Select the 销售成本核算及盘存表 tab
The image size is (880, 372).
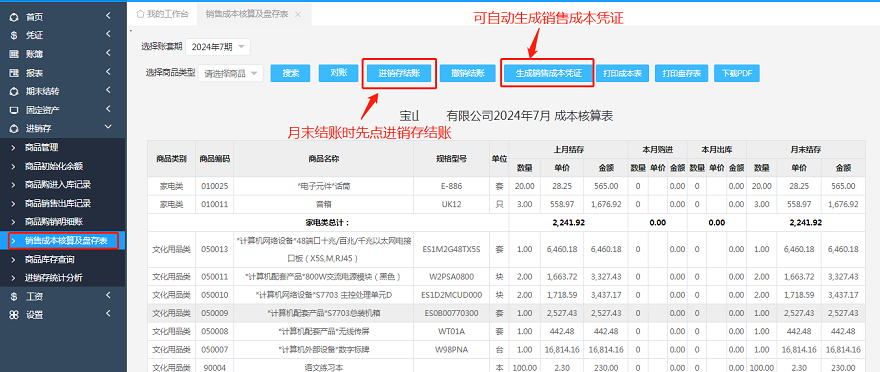pyautogui.click(x=254, y=14)
